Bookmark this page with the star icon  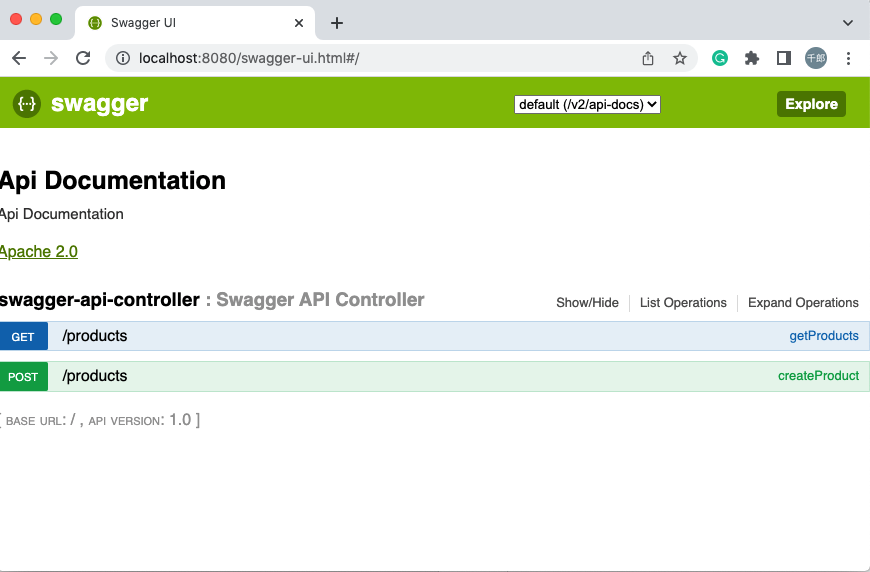[x=680, y=58]
